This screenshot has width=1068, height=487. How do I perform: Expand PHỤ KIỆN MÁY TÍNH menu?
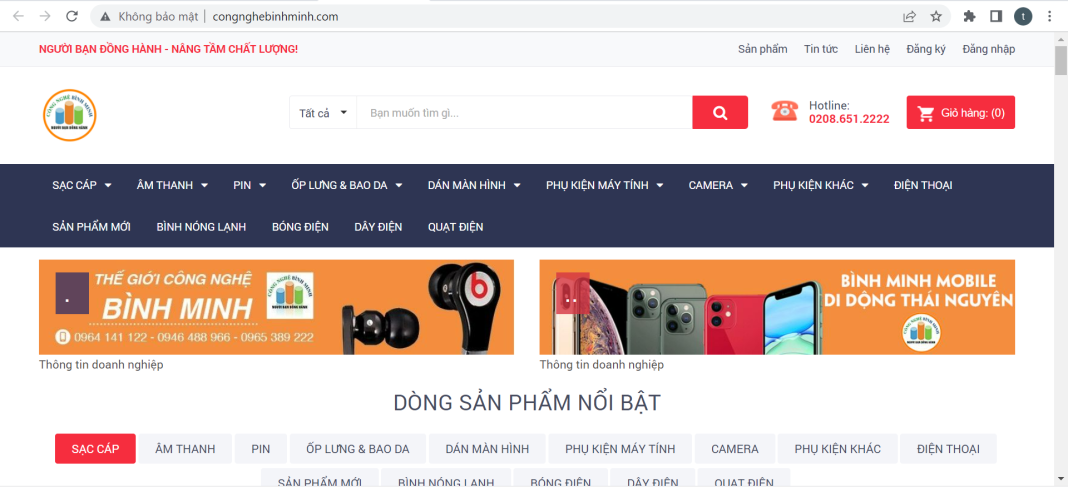[x=604, y=185]
